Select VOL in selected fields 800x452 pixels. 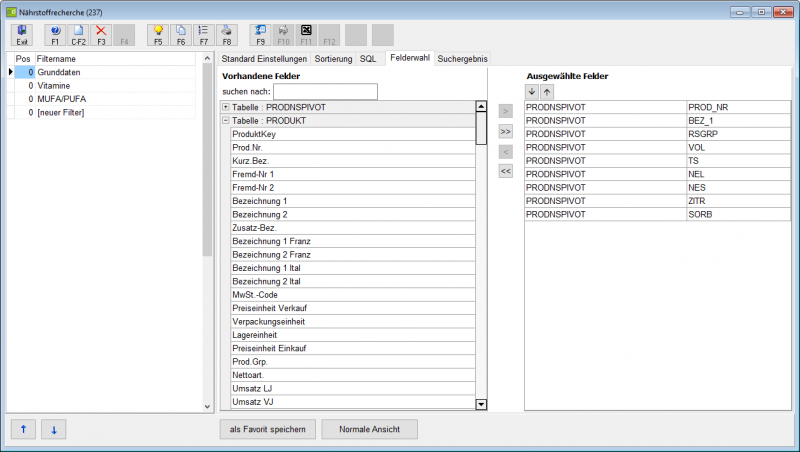738,147
